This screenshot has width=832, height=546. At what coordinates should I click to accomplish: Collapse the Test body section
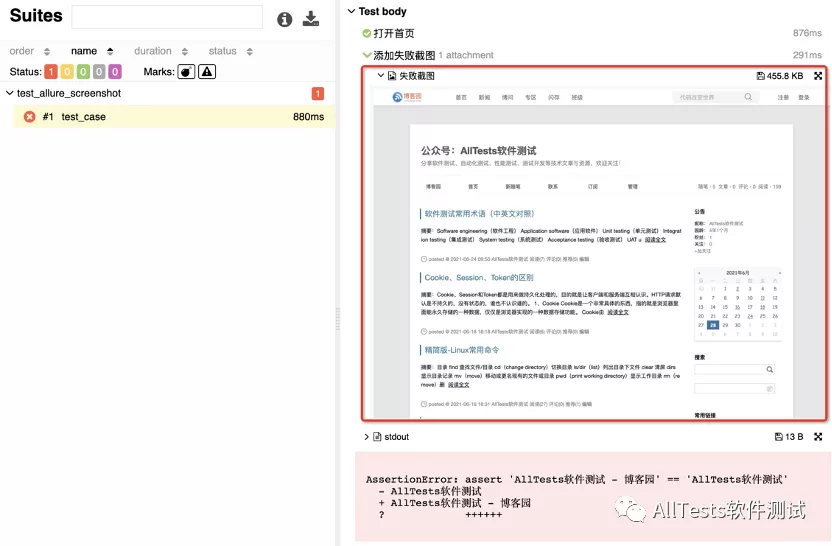point(351,11)
